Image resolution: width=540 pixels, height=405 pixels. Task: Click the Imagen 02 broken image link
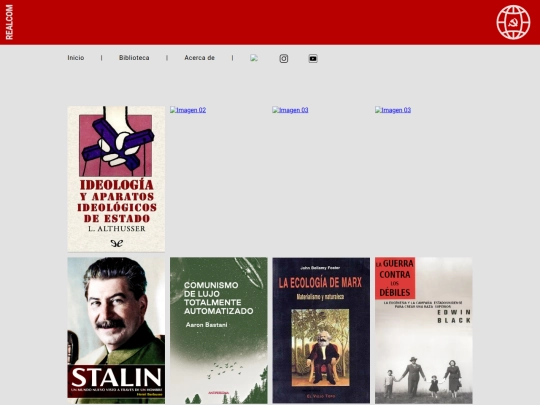(x=188, y=110)
